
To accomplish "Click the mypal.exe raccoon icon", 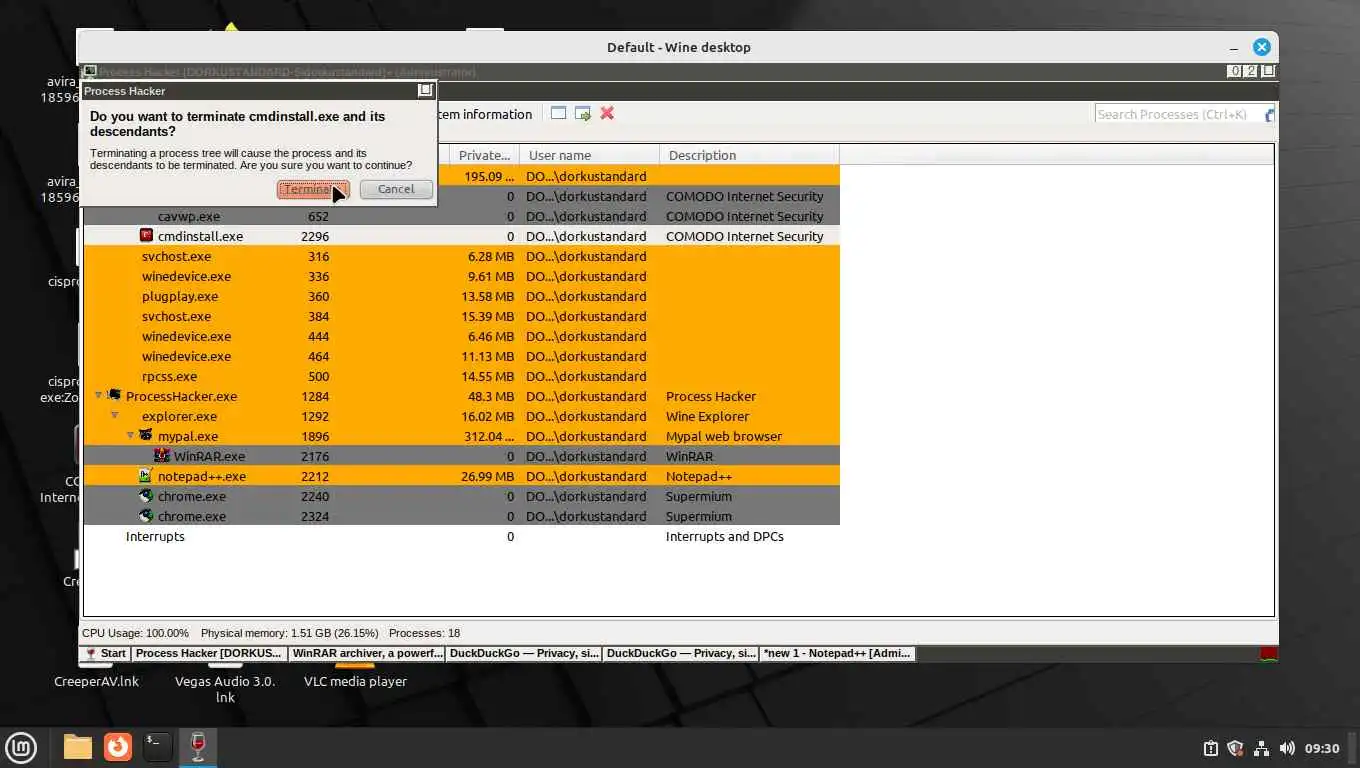I will [146, 436].
